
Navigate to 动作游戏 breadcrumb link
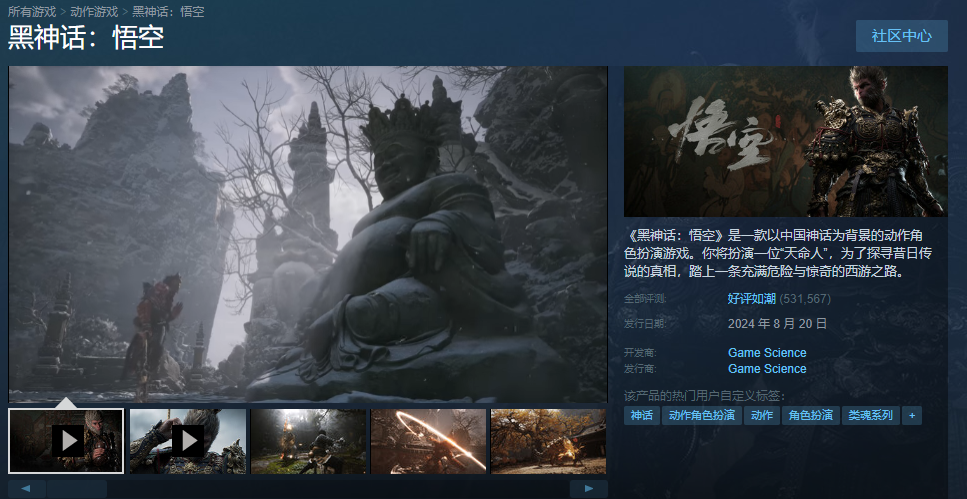(94, 11)
